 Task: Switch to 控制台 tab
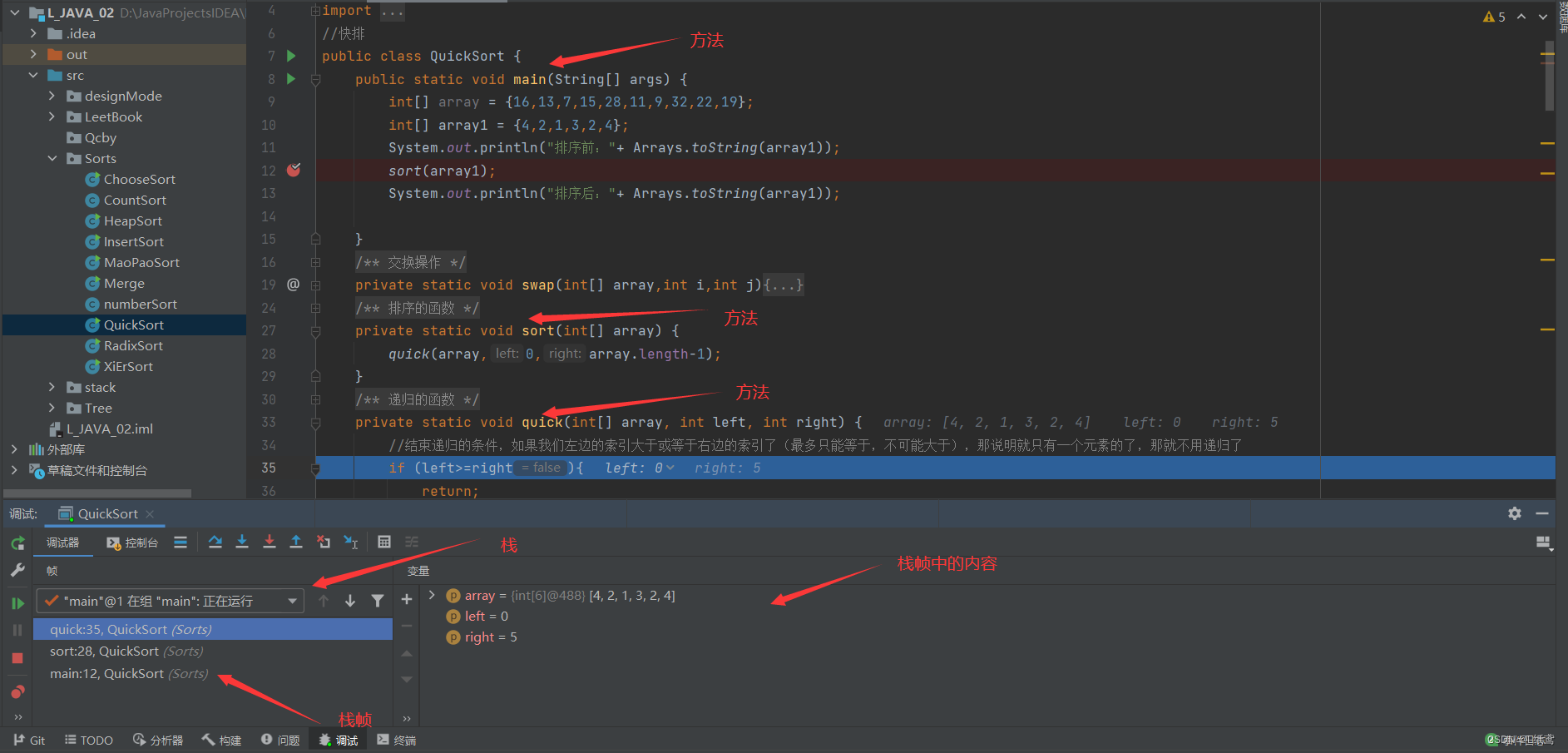point(132,542)
